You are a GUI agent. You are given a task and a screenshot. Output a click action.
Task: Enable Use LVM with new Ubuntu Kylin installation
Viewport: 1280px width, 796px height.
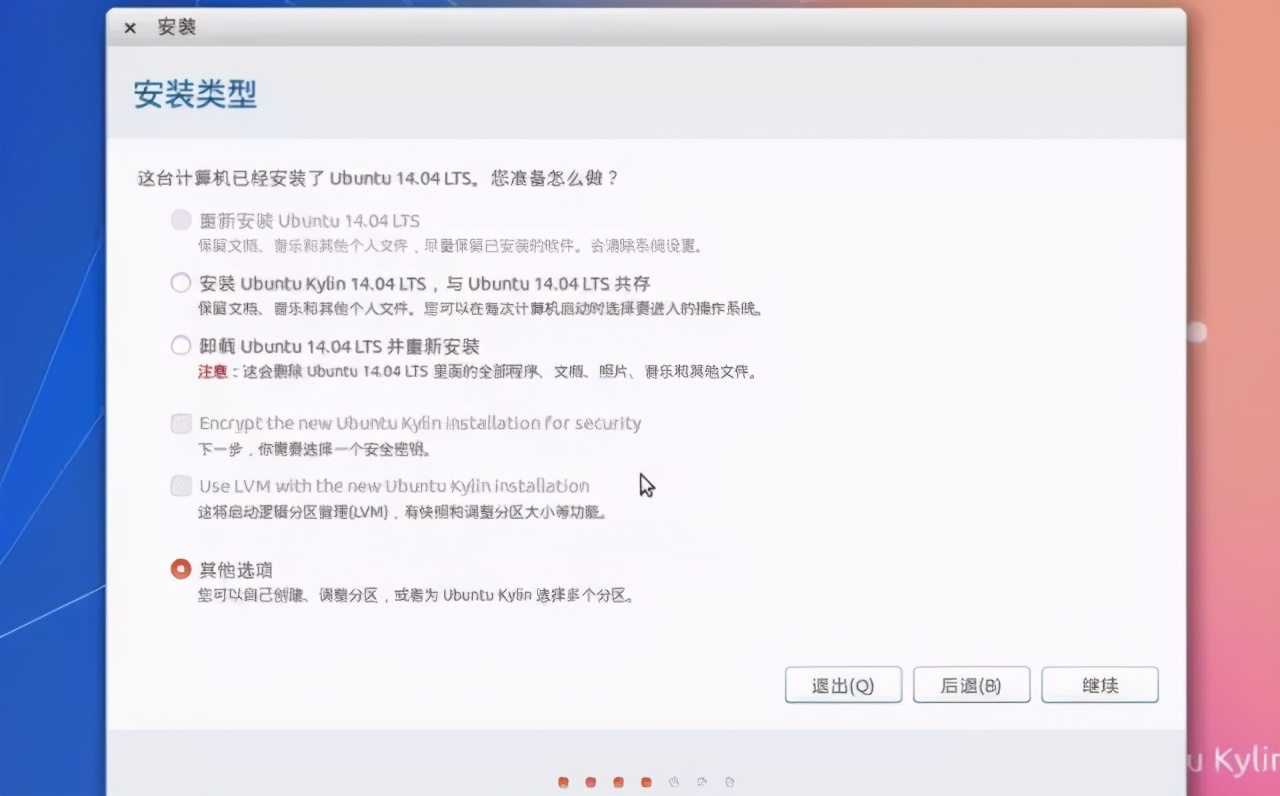[181, 487]
